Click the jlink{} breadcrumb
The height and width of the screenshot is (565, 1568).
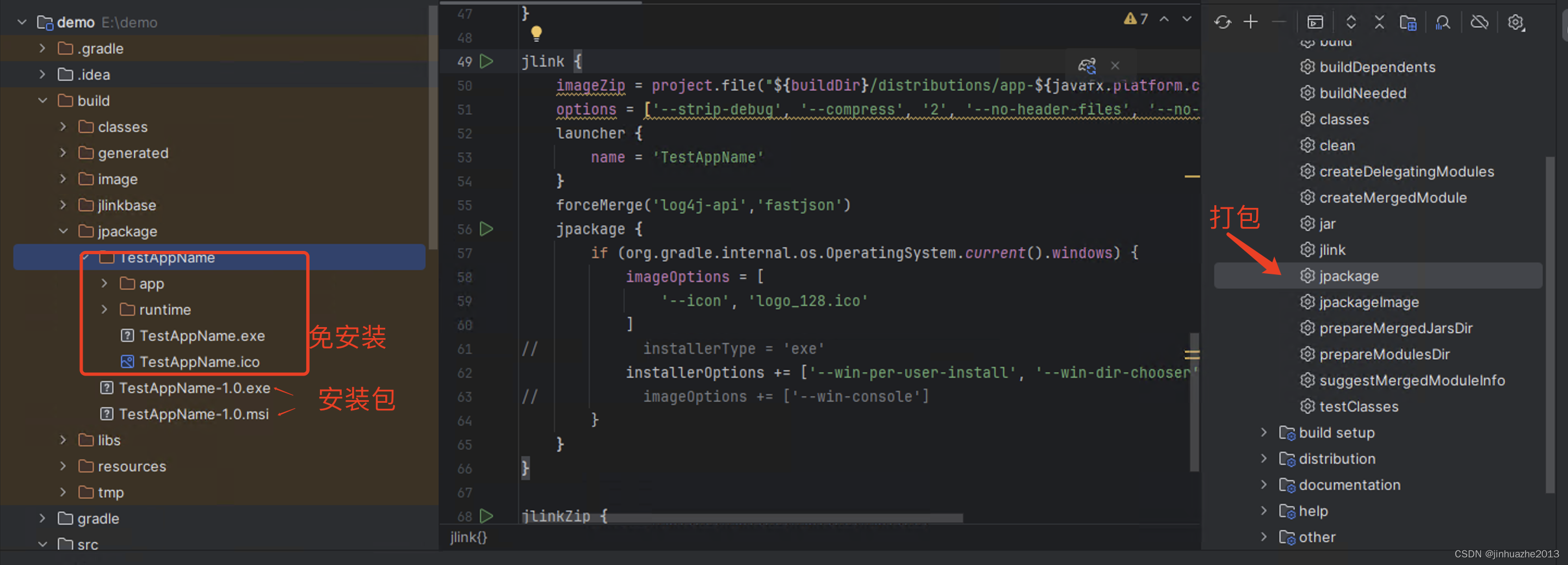[x=468, y=537]
